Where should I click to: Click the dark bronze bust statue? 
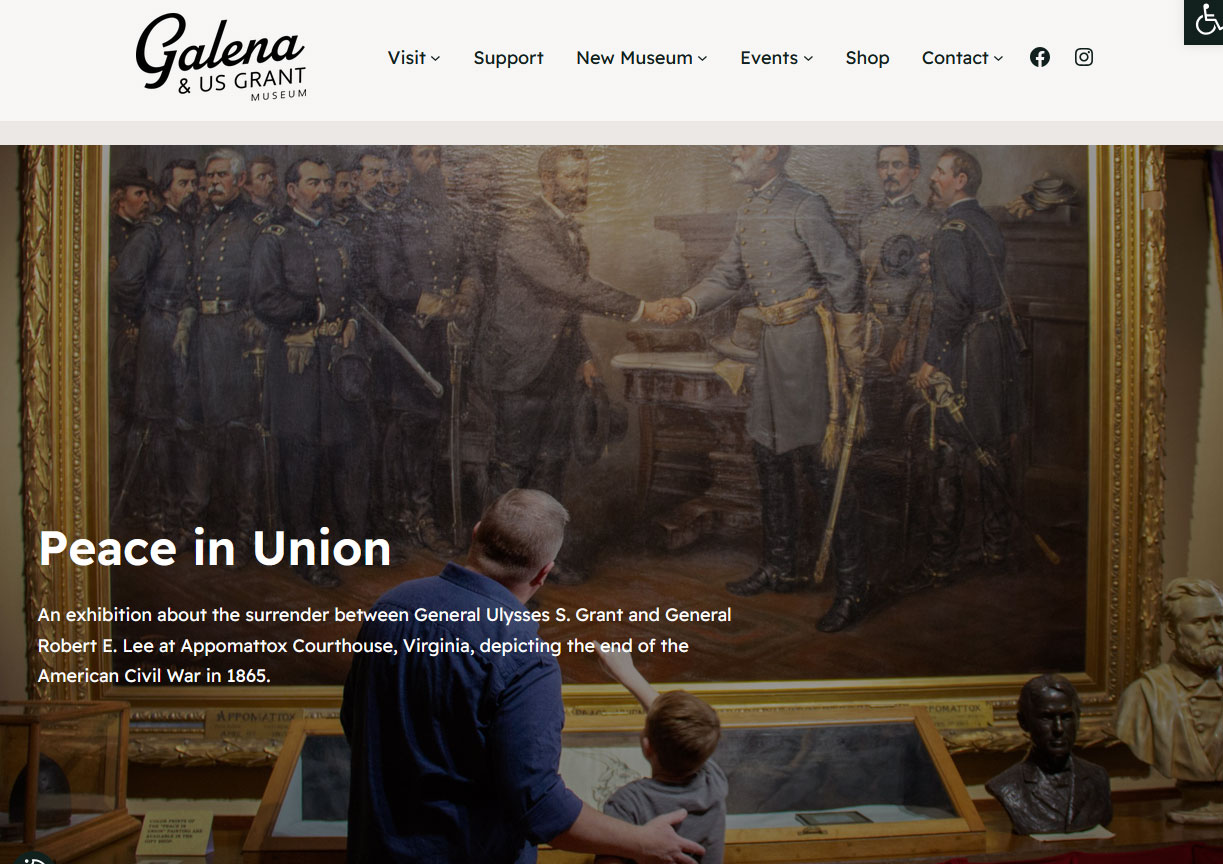point(1049,755)
